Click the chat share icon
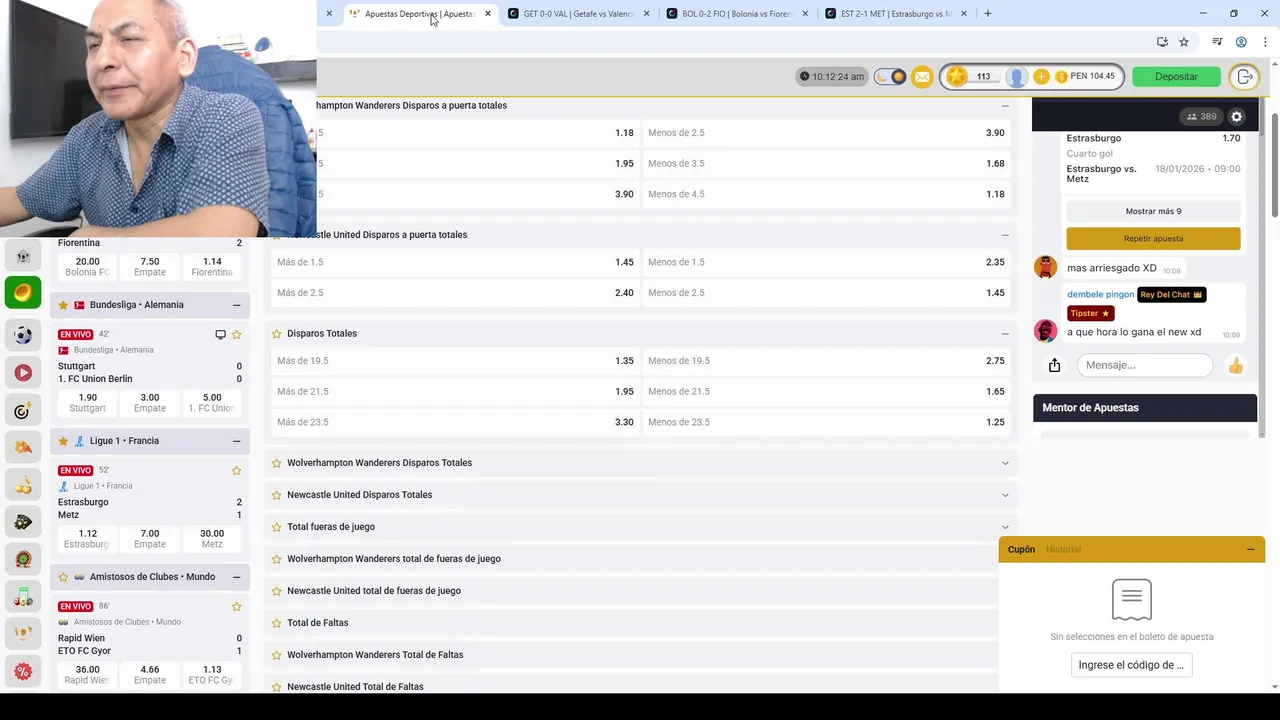Image resolution: width=1280 pixels, height=720 pixels. click(1054, 365)
